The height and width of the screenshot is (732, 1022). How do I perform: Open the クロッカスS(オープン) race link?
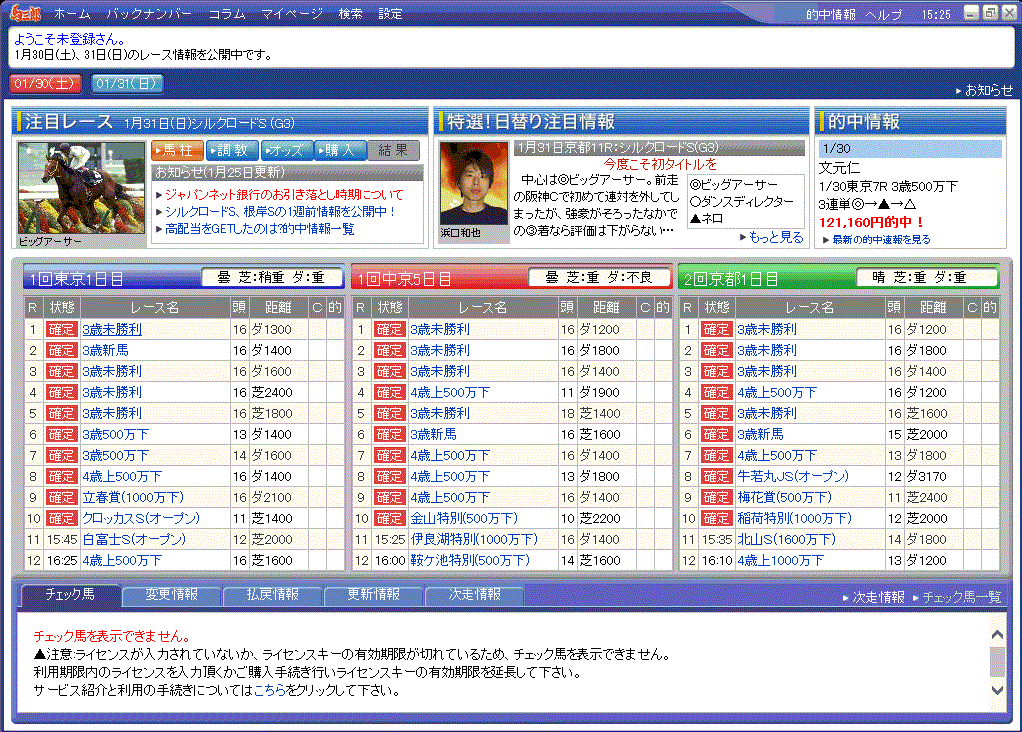(x=141, y=518)
